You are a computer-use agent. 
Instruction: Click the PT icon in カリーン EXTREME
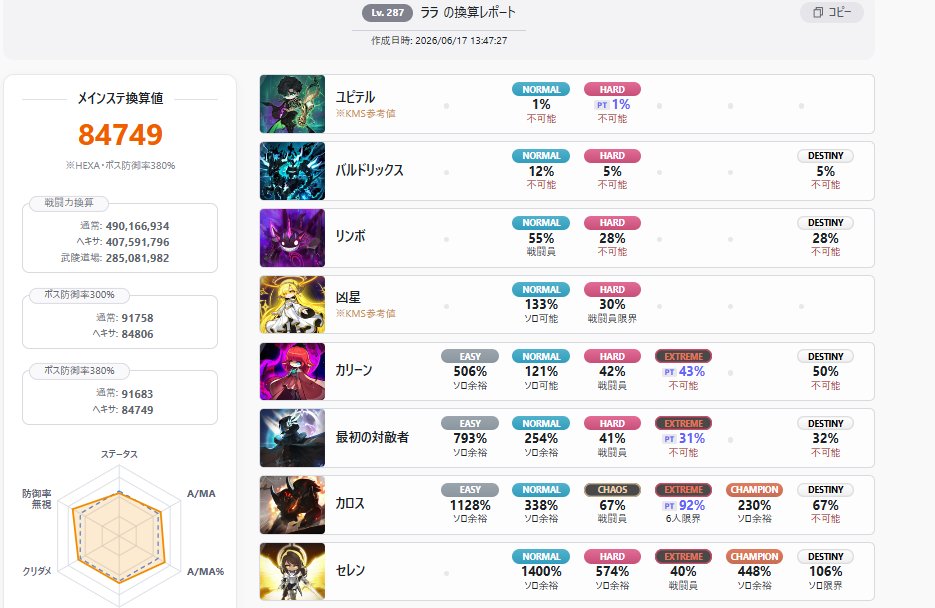coord(669,372)
